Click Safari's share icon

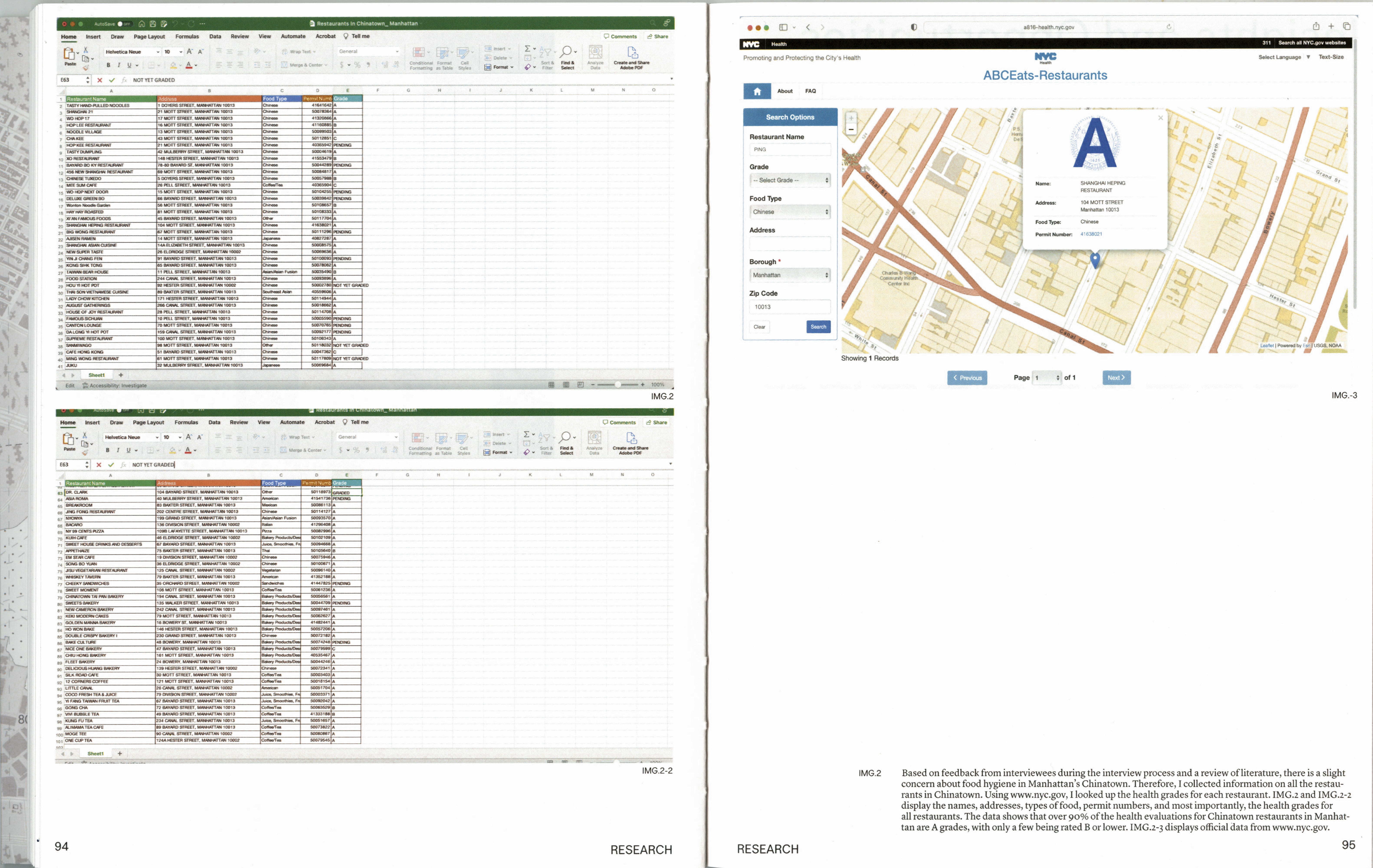[x=1316, y=26]
